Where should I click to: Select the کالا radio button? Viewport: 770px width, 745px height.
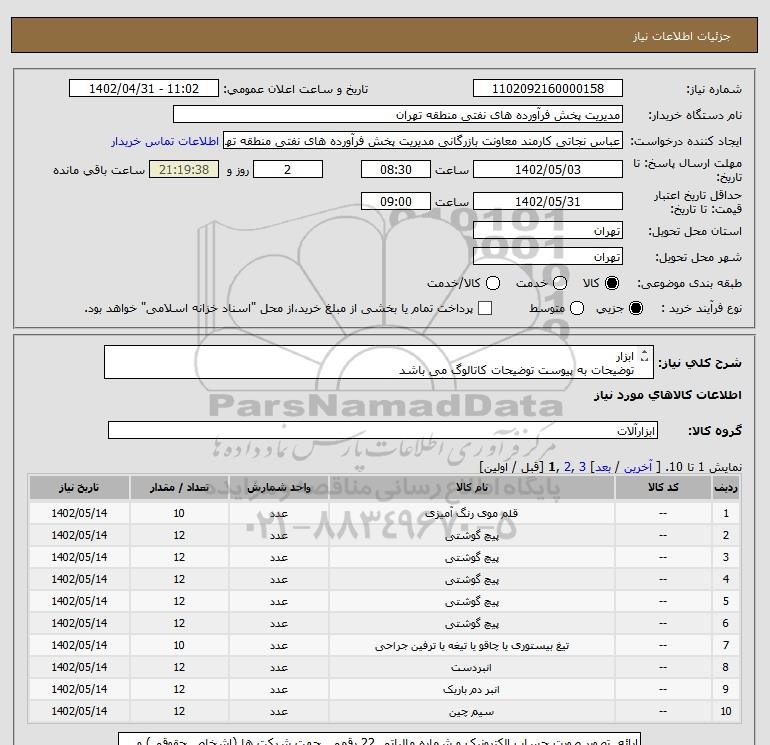(612, 283)
